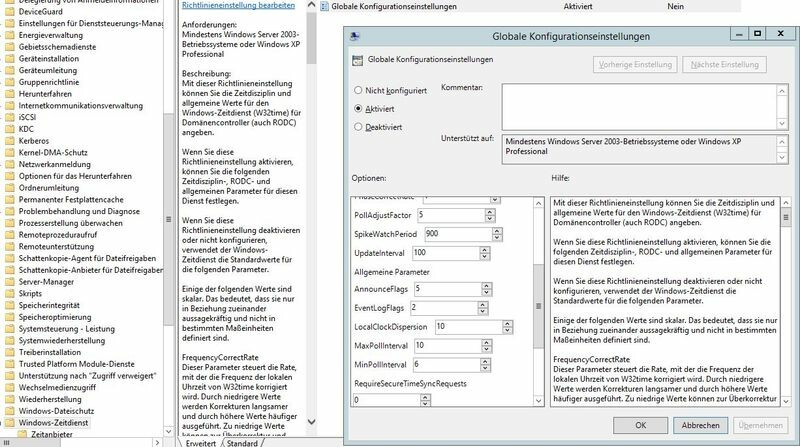
Task: Click the help panel scrollbar thumb
Action: point(786,217)
